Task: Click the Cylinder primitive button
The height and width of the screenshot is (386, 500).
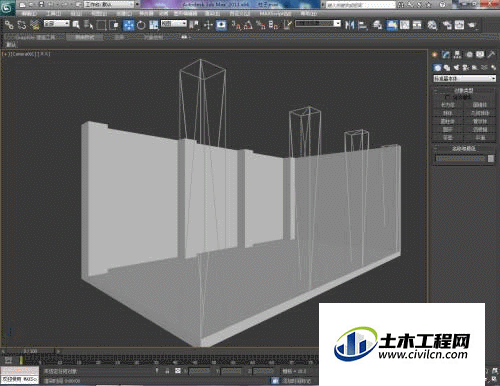Action: (448, 121)
